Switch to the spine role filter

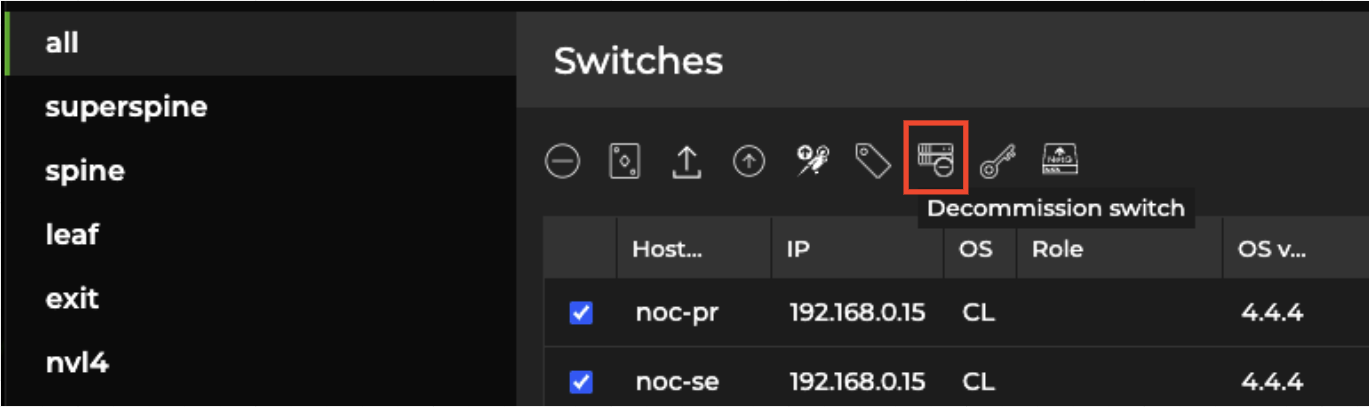(85, 171)
